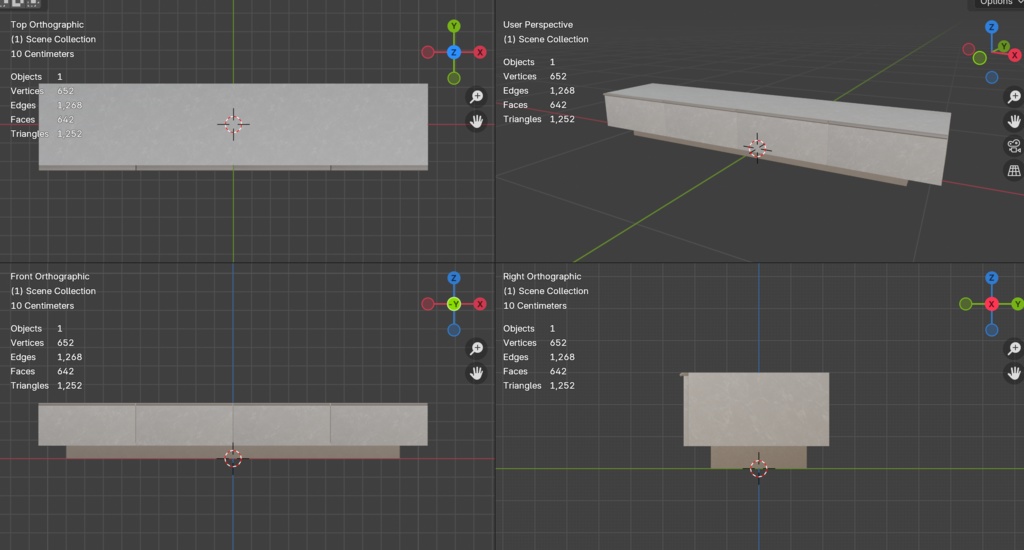Click the 3D cursor in Right Orthographic view
Screen dimensions: 1024x550
pyautogui.click(x=758, y=468)
